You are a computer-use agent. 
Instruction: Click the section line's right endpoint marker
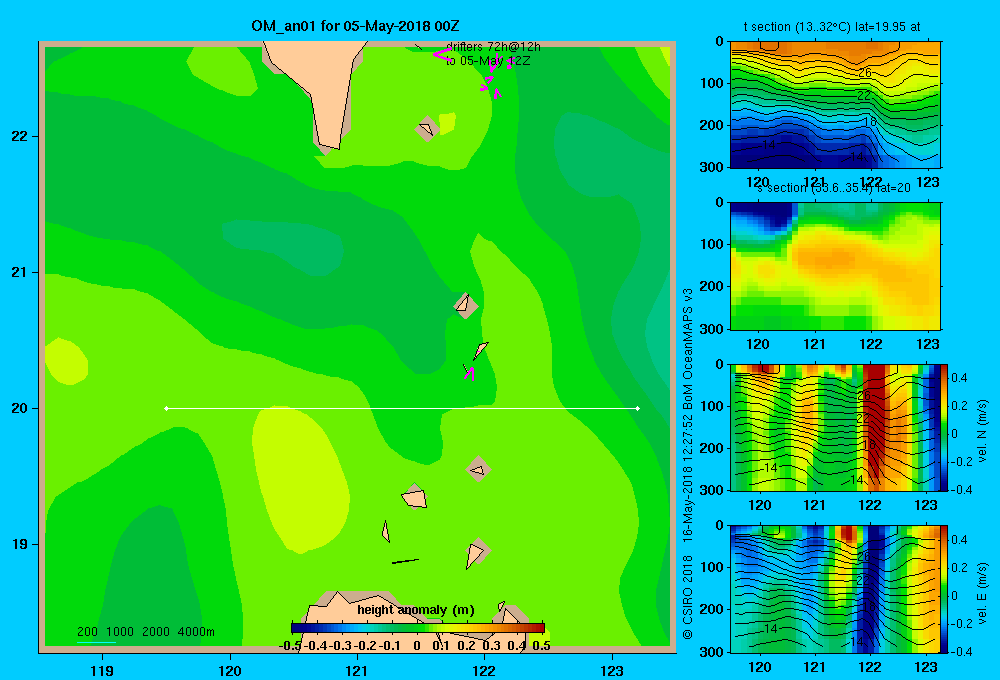[x=638, y=408]
